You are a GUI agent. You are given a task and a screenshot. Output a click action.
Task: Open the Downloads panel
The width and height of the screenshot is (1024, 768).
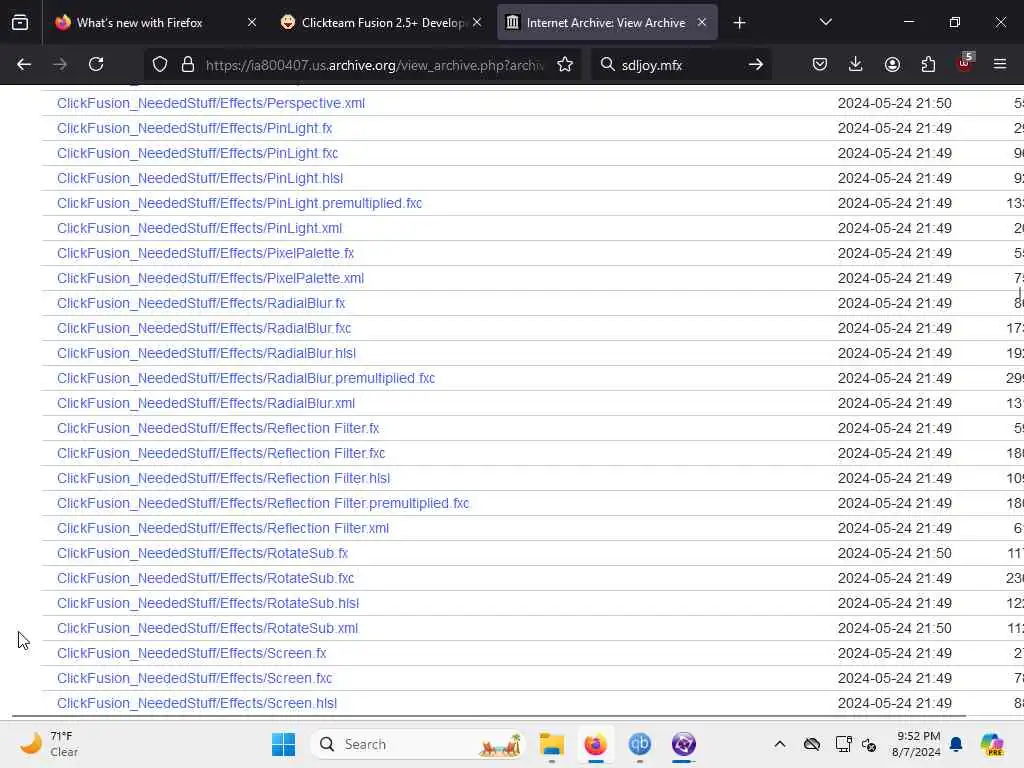(x=856, y=64)
